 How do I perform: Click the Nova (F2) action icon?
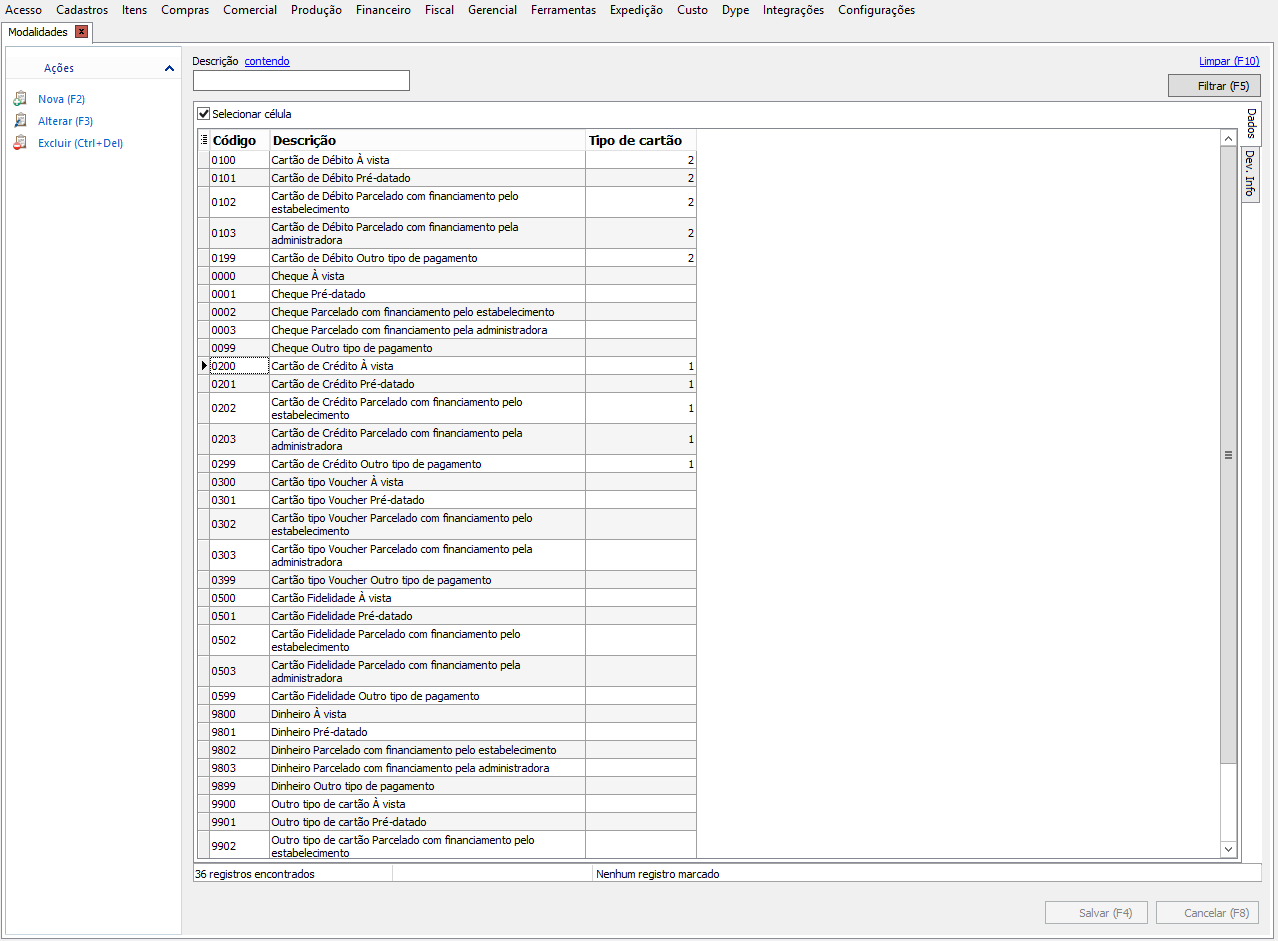point(20,99)
